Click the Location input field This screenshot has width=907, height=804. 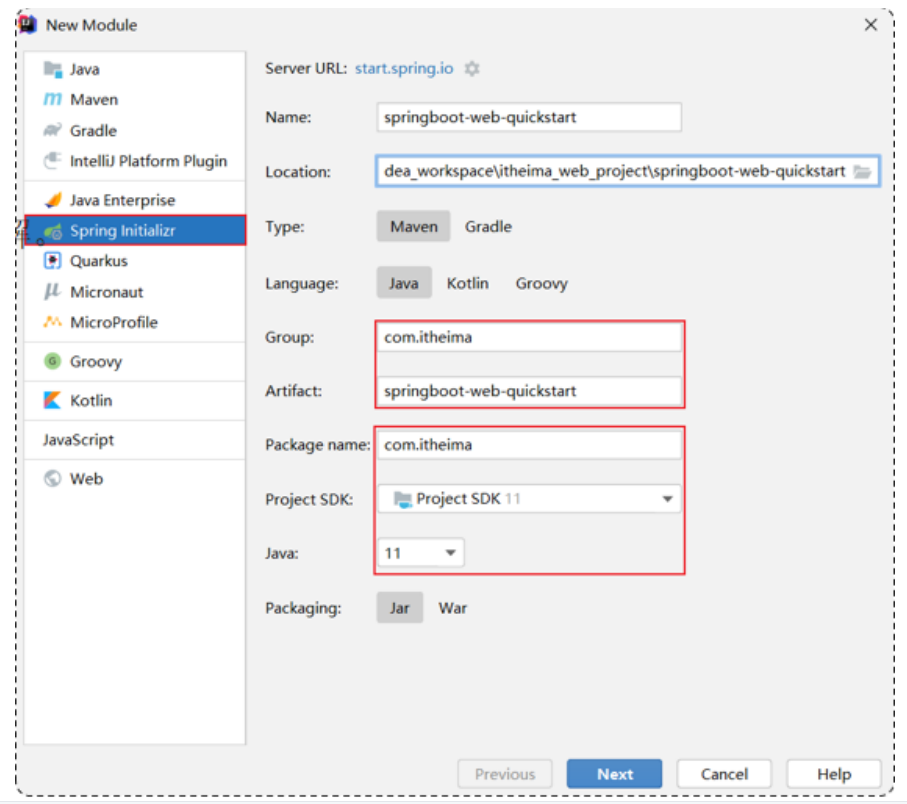click(628, 171)
